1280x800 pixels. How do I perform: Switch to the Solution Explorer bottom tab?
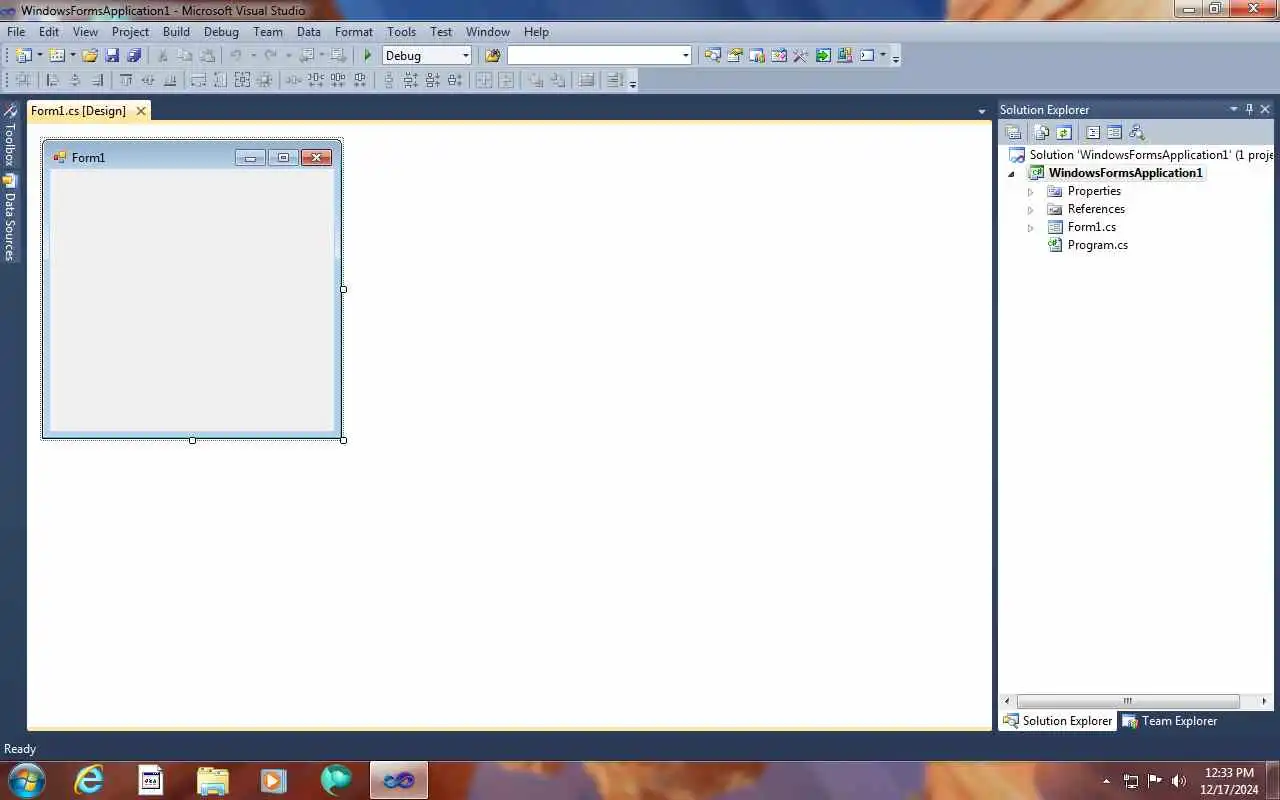(1057, 720)
